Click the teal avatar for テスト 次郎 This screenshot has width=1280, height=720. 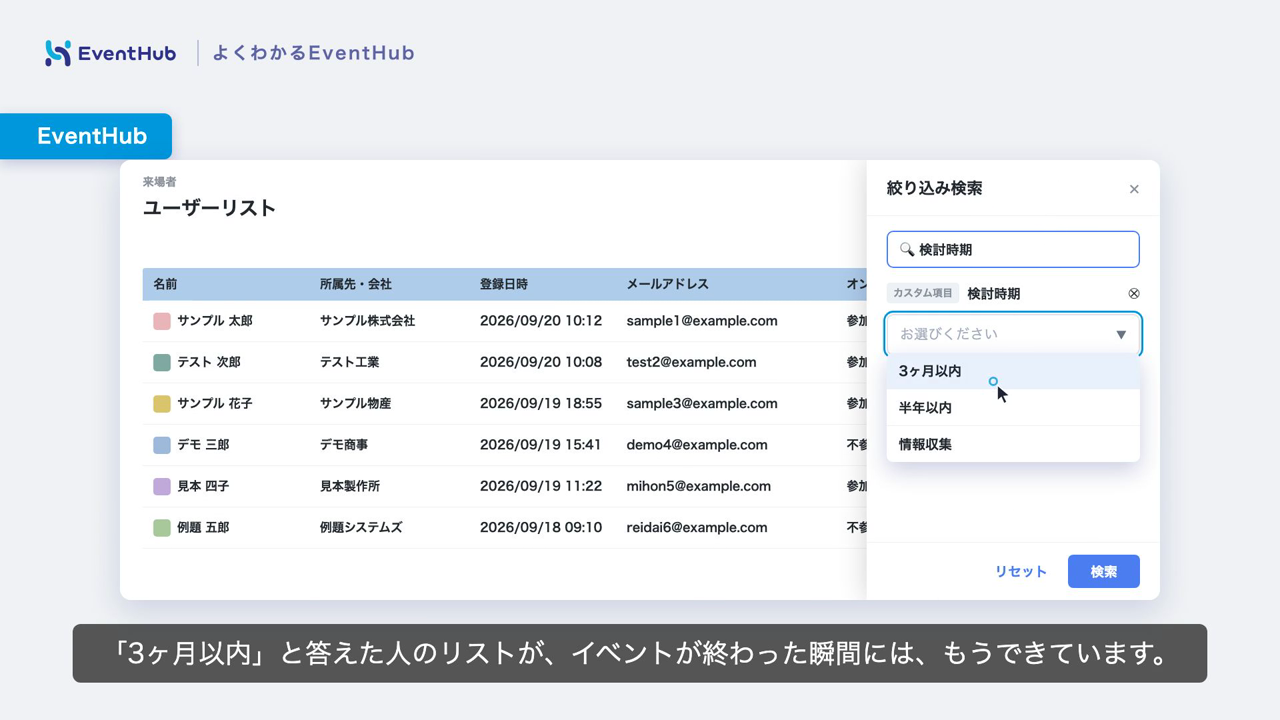point(162,362)
